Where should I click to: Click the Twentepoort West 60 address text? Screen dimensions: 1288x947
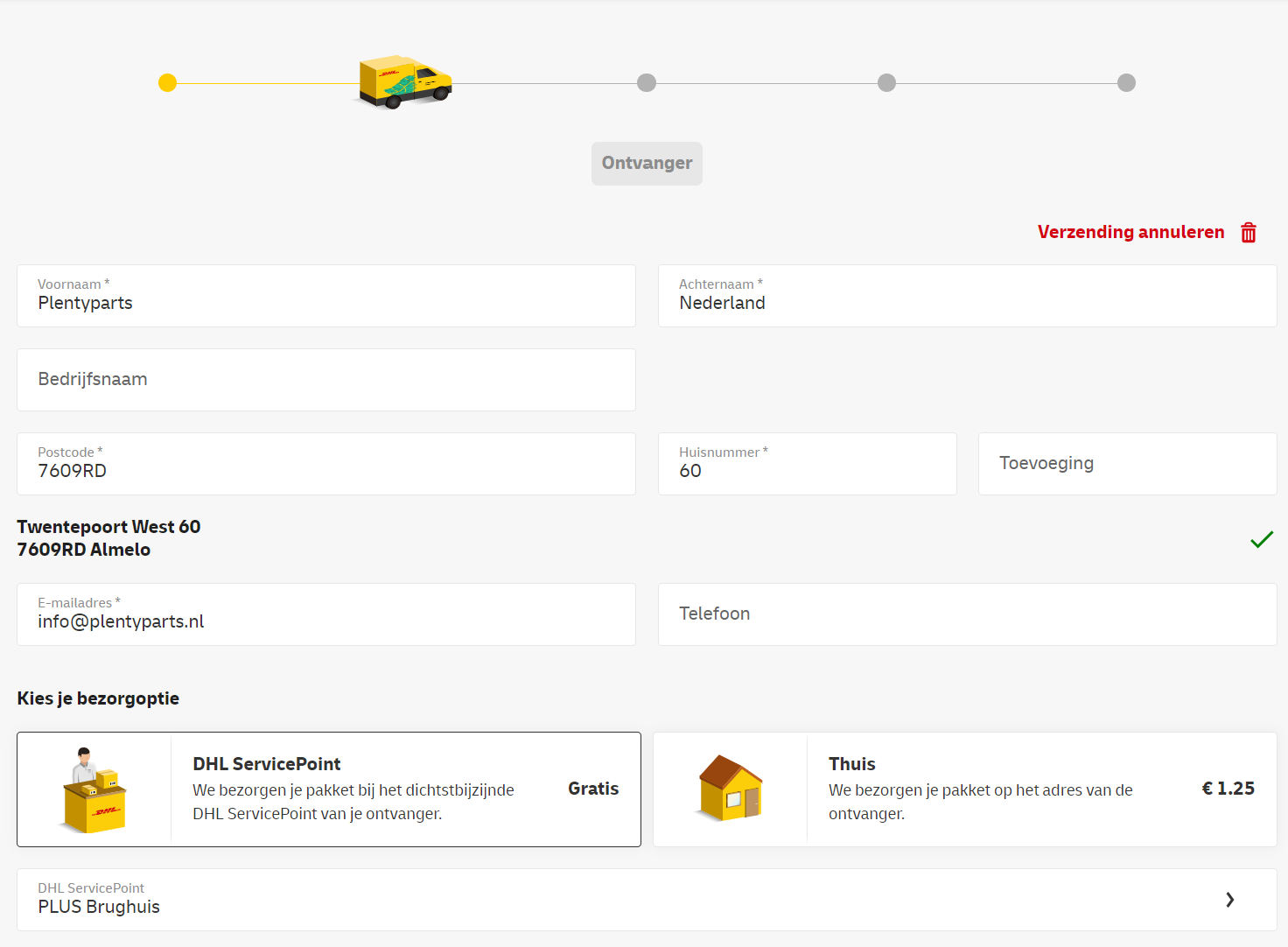coord(108,527)
